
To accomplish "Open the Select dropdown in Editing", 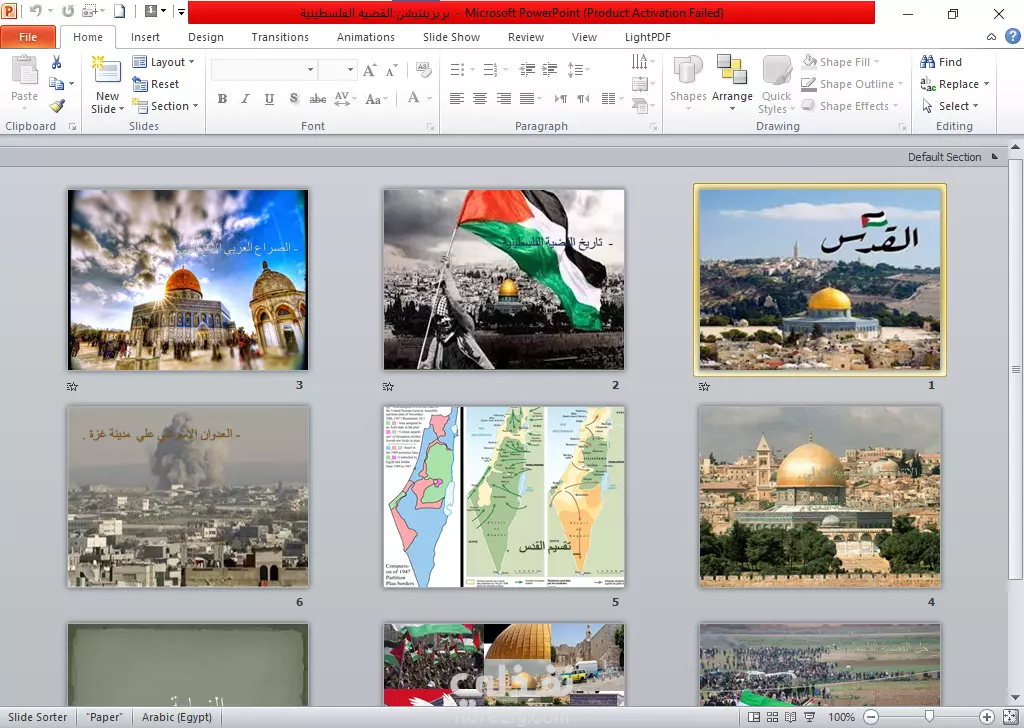I will coord(950,106).
